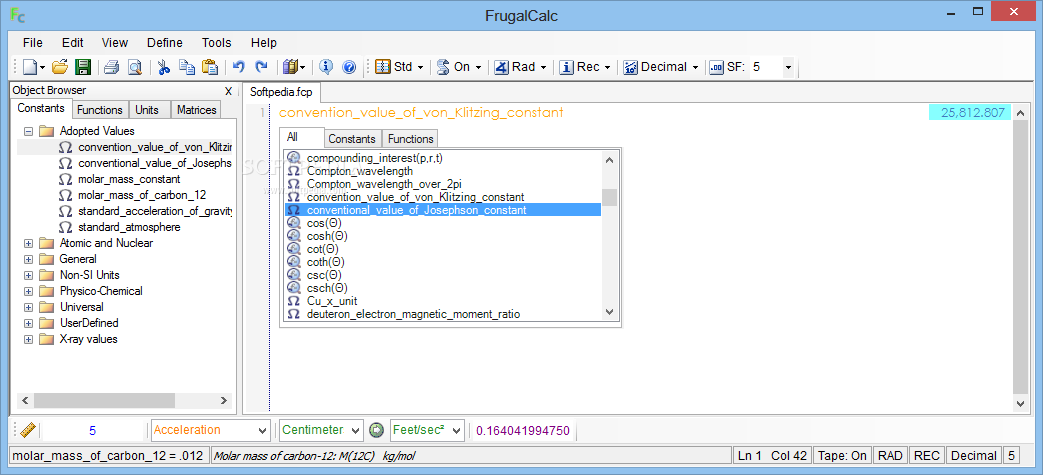This screenshot has height=475, width=1043.
Task: Expand the Universal folder
Action: point(29,307)
